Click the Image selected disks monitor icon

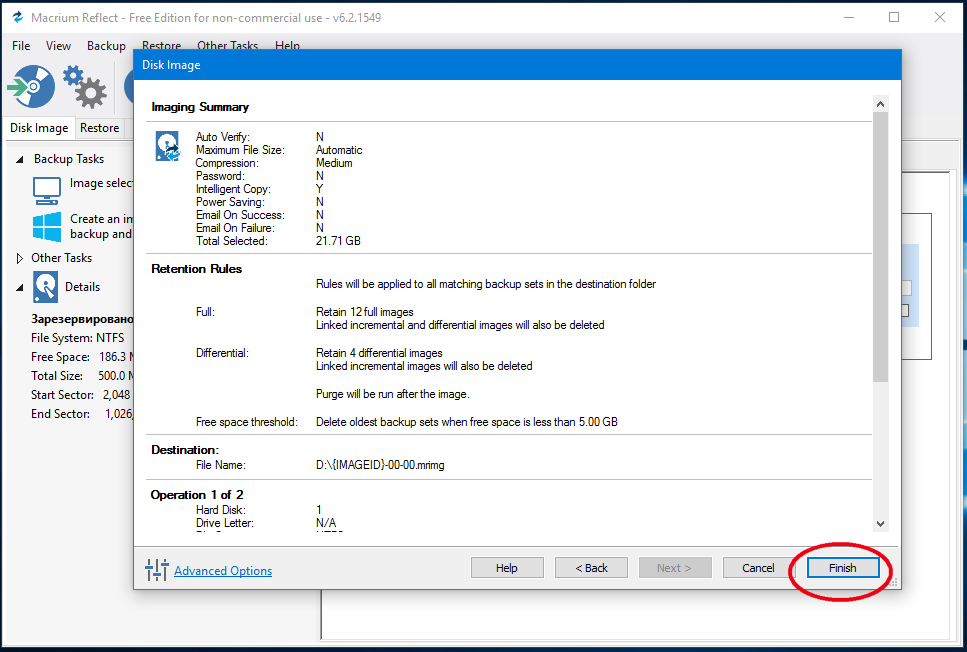point(47,191)
